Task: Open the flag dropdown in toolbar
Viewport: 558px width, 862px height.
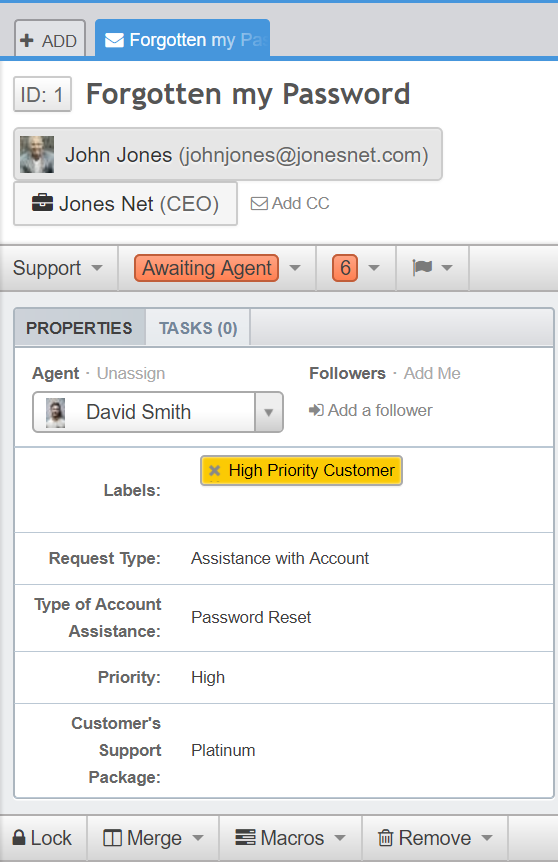Action: (x=432, y=268)
